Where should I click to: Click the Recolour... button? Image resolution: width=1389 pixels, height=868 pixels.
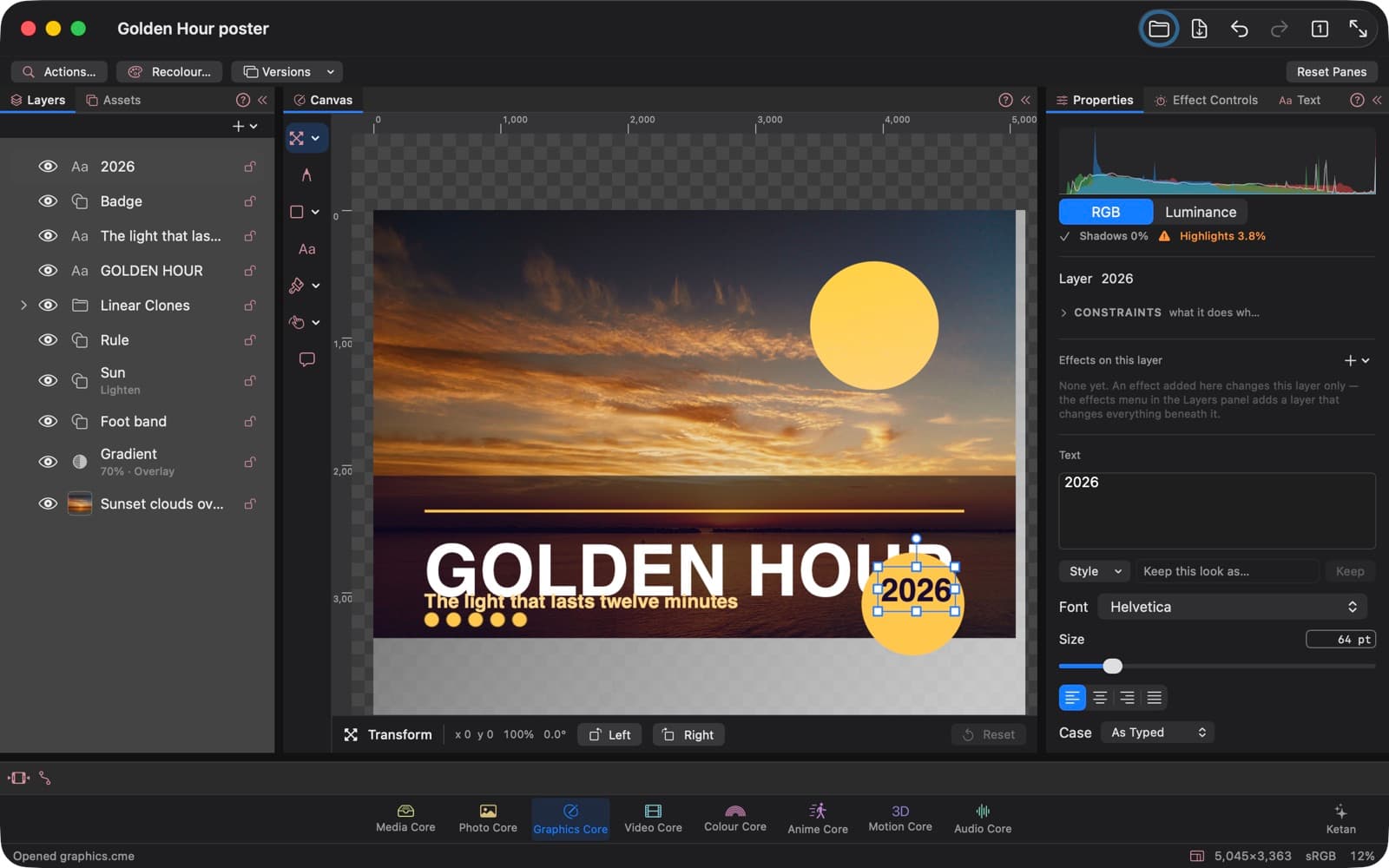tap(170, 72)
